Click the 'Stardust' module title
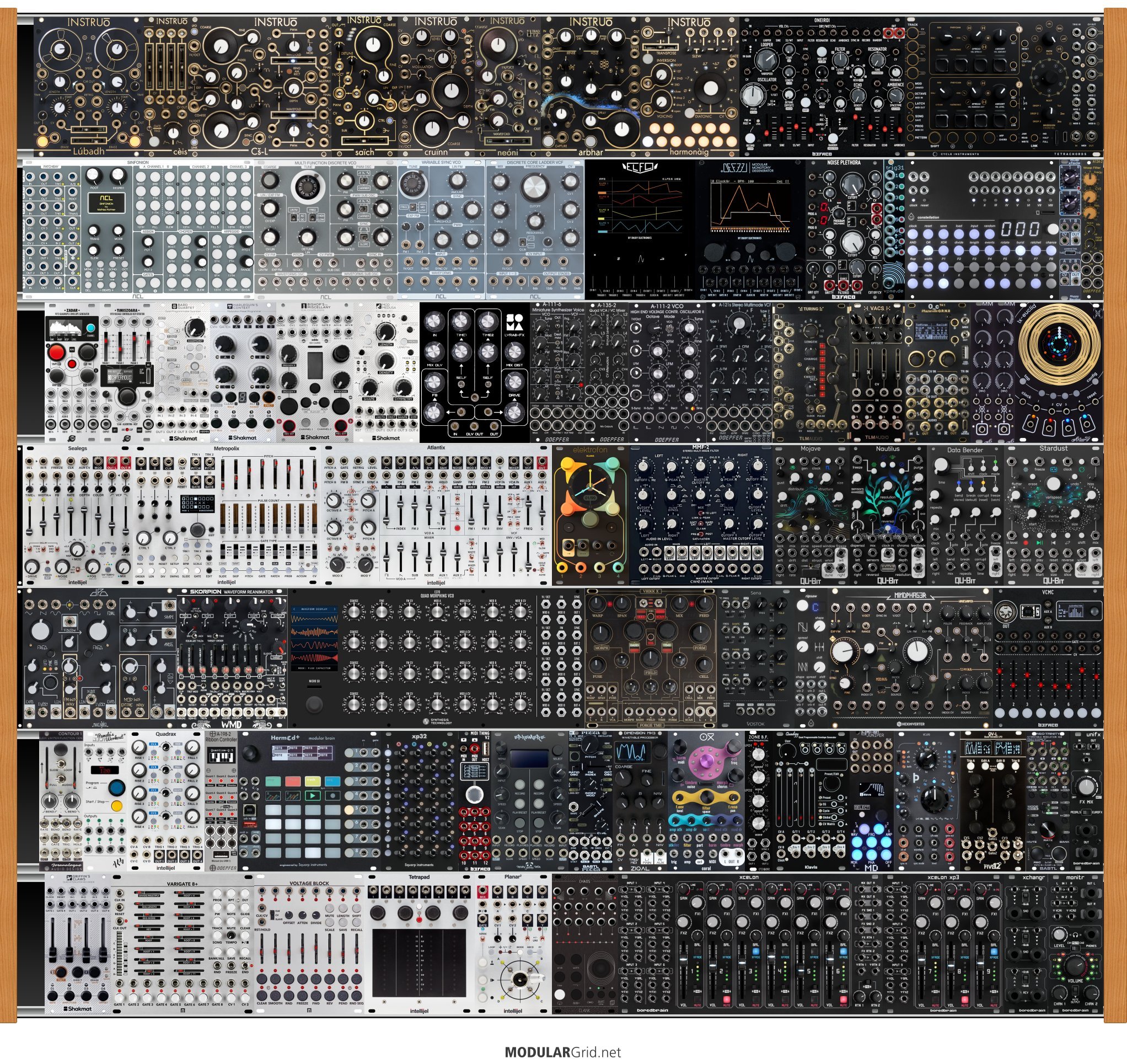Viewport: 1127px width, 1064px height. 1053,448
